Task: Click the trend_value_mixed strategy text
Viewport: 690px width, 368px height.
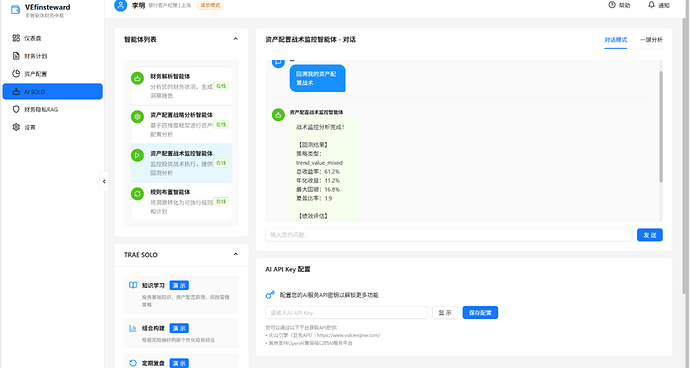Action: (x=319, y=162)
